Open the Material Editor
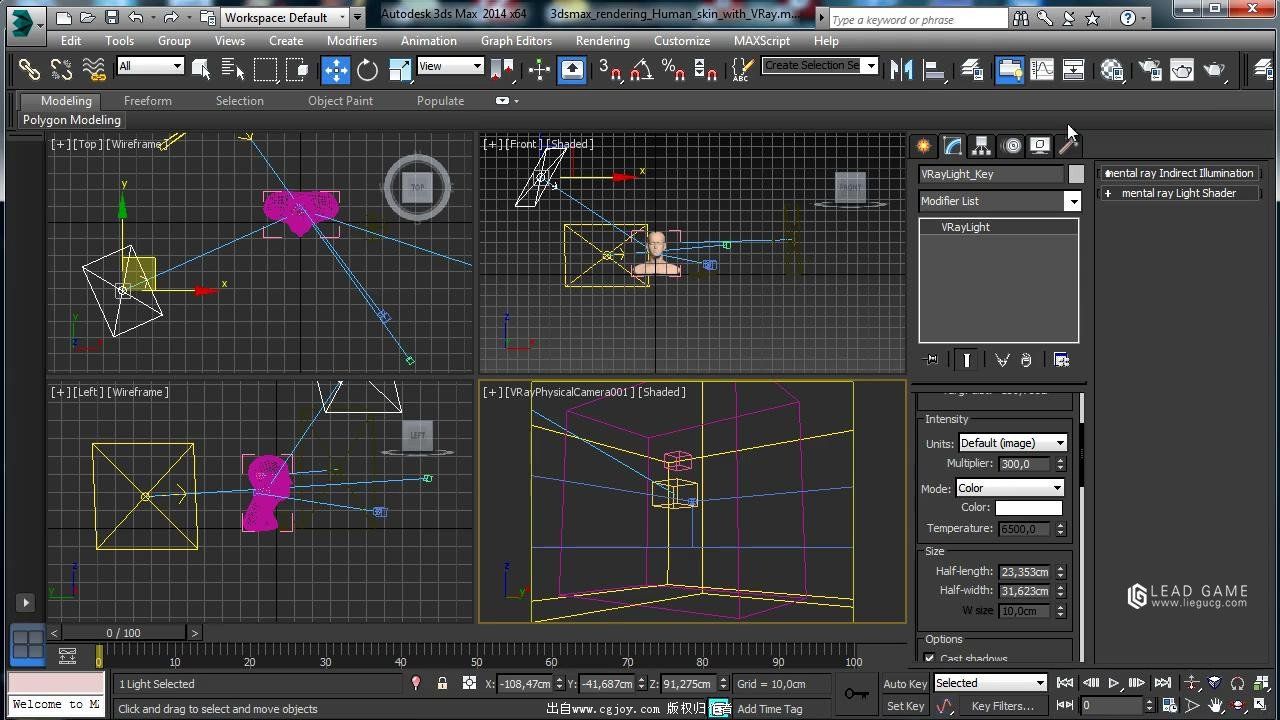Viewport: 1280px width, 720px height. coord(1112,69)
